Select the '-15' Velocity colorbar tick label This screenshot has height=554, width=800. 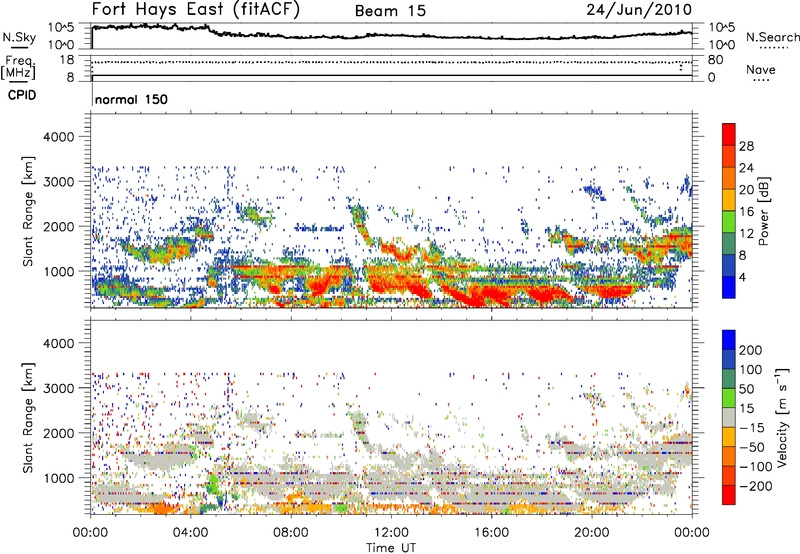click(x=751, y=428)
